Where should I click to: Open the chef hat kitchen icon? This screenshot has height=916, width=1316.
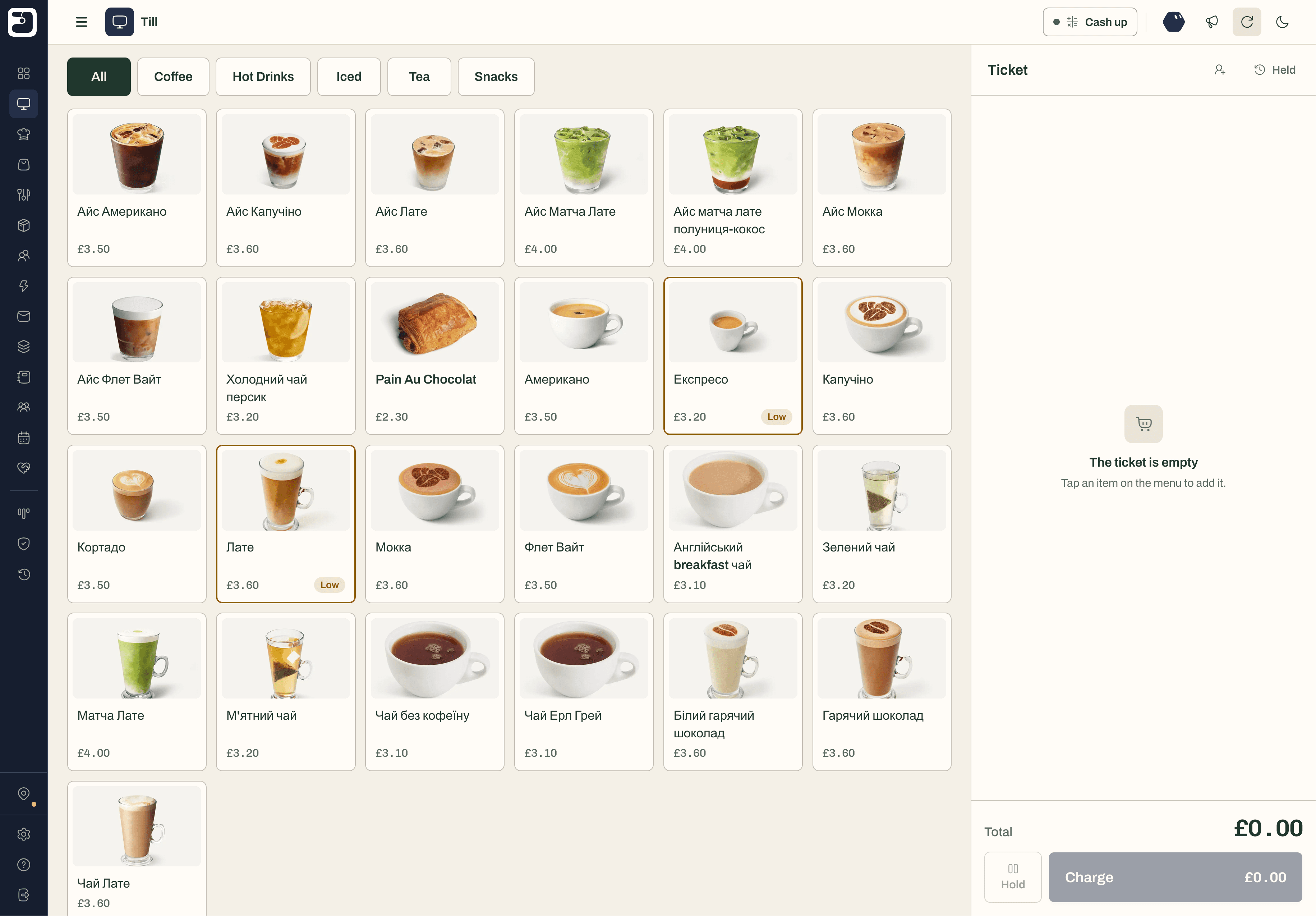click(23, 134)
